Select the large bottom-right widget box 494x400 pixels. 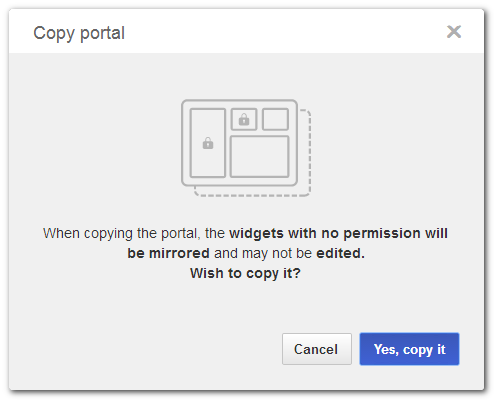click(x=260, y=156)
